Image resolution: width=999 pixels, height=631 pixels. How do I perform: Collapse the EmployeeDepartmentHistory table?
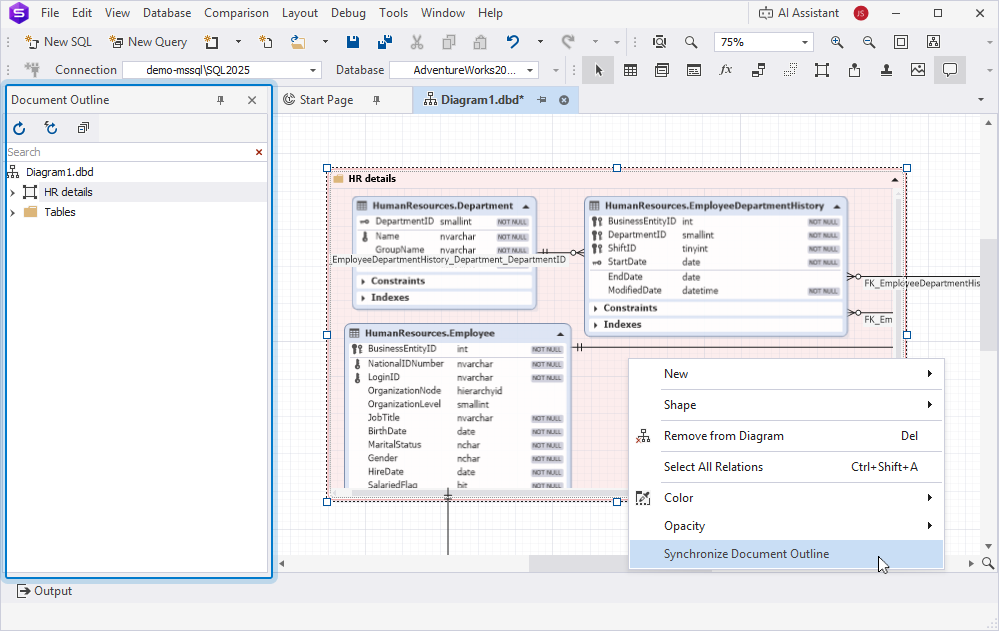pos(837,207)
